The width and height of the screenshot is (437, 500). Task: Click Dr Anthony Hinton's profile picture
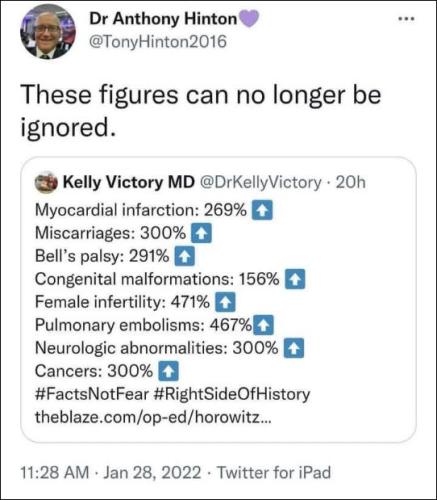(x=48, y=32)
